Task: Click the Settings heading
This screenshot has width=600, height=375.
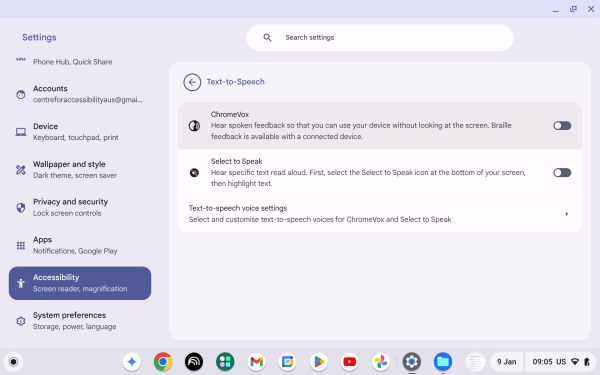Action: coord(39,37)
